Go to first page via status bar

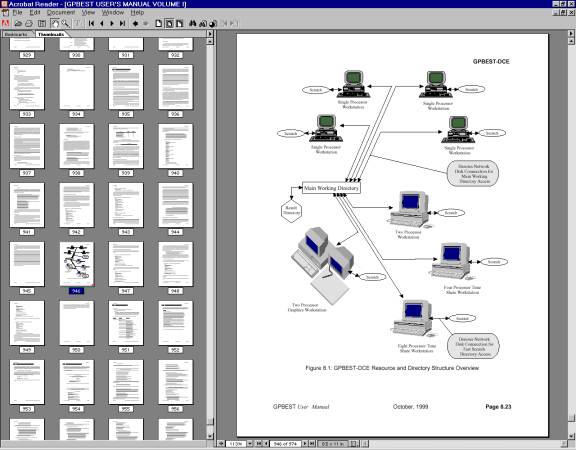[x=259, y=444]
